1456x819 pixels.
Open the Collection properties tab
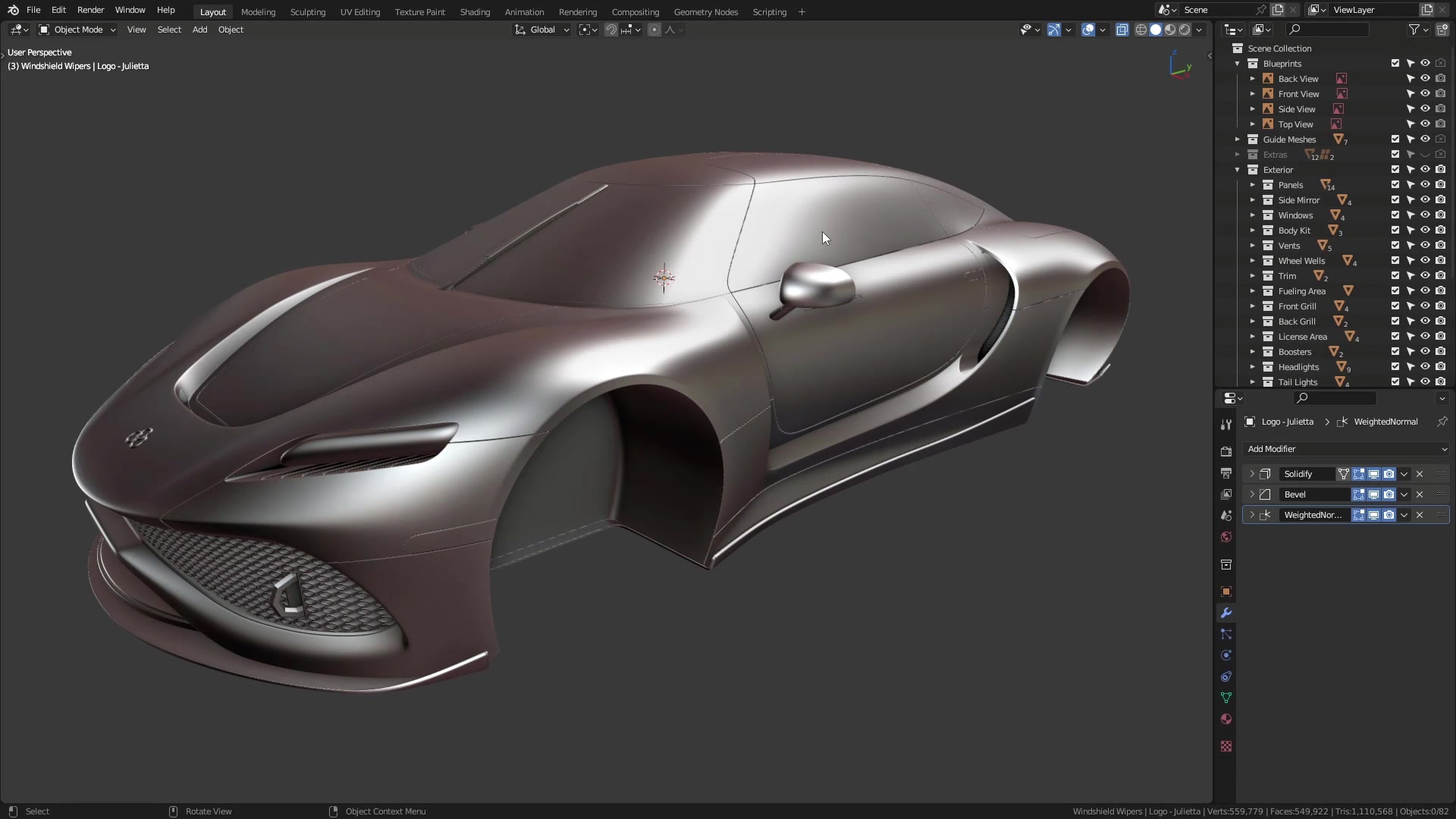1226,565
